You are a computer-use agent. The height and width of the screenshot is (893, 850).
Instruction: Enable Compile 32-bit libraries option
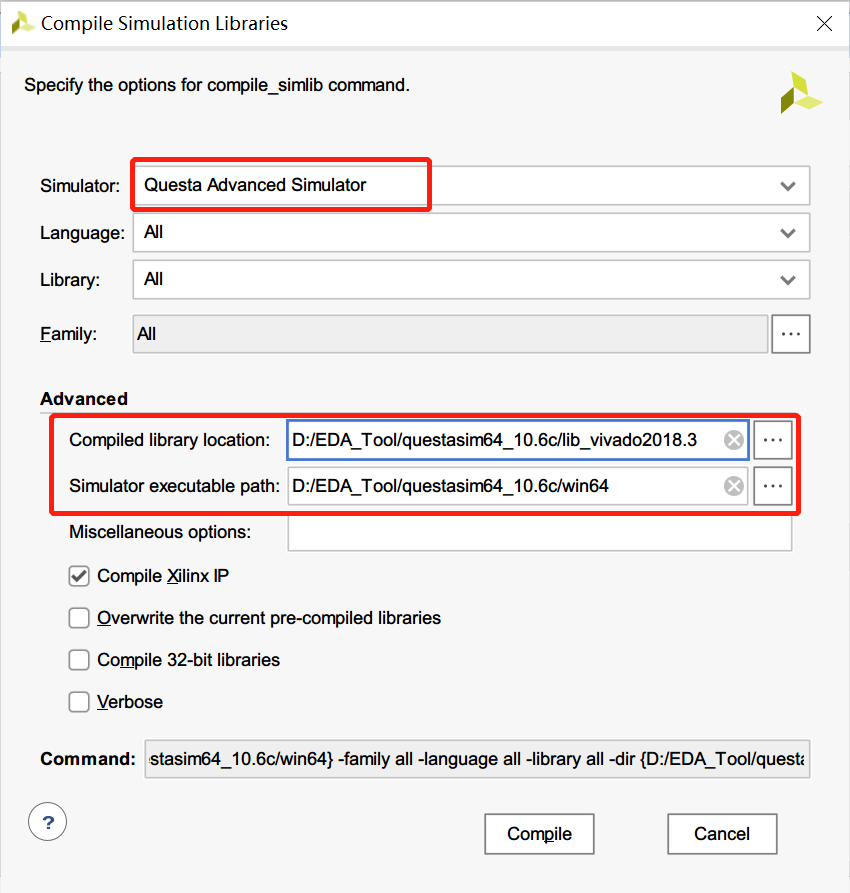[x=79, y=660]
